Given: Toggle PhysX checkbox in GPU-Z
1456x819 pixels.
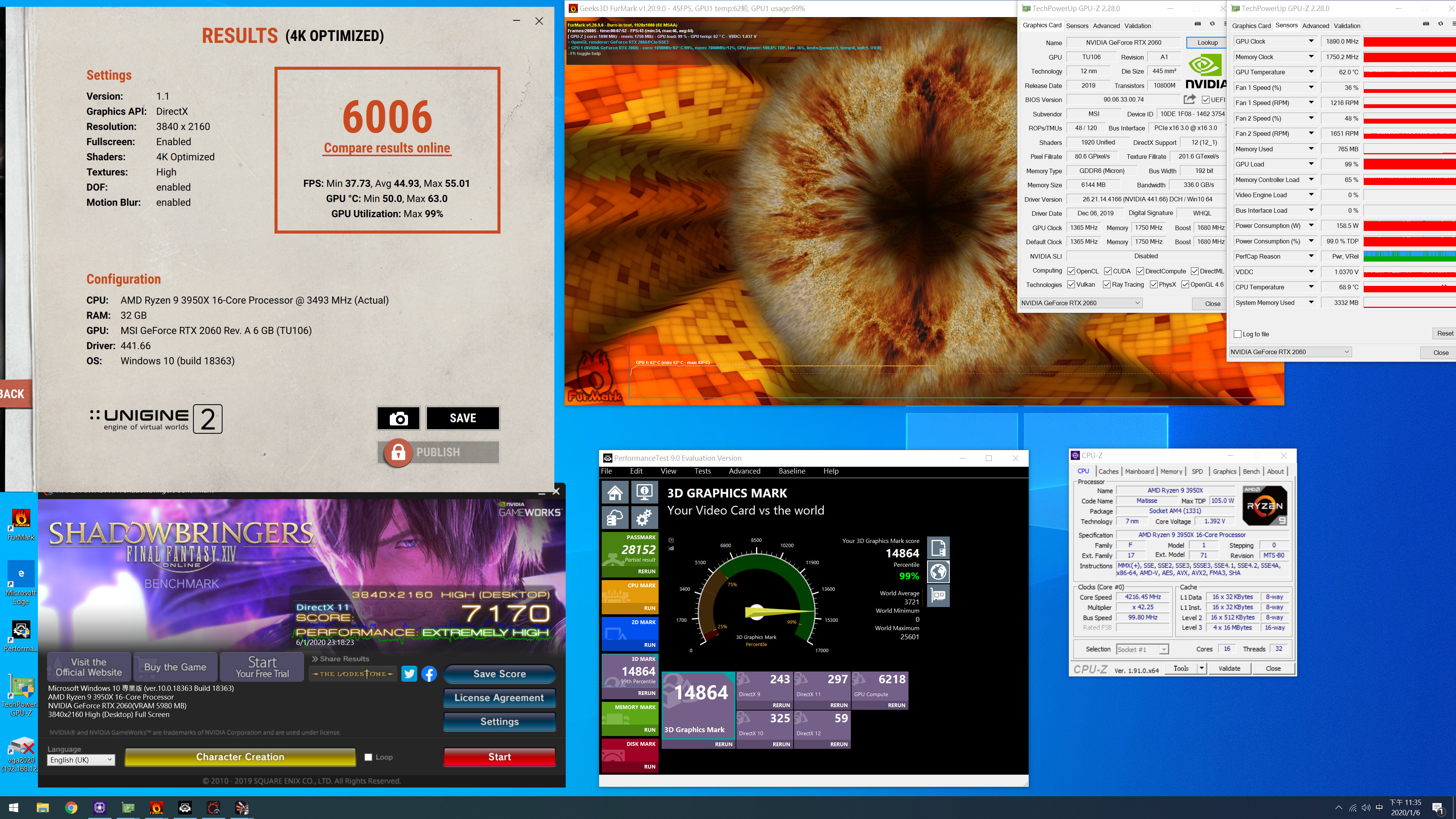Looking at the screenshot, I should (1153, 284).
